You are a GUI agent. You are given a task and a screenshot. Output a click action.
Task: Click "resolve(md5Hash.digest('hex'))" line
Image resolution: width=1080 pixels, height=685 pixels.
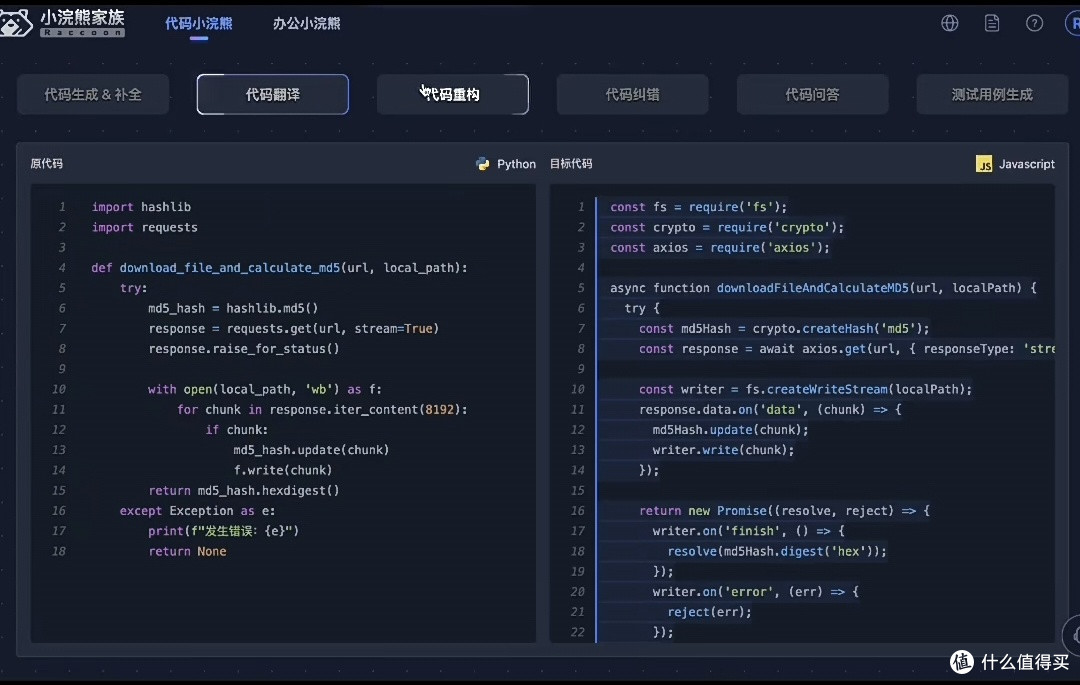click(777, 551)
